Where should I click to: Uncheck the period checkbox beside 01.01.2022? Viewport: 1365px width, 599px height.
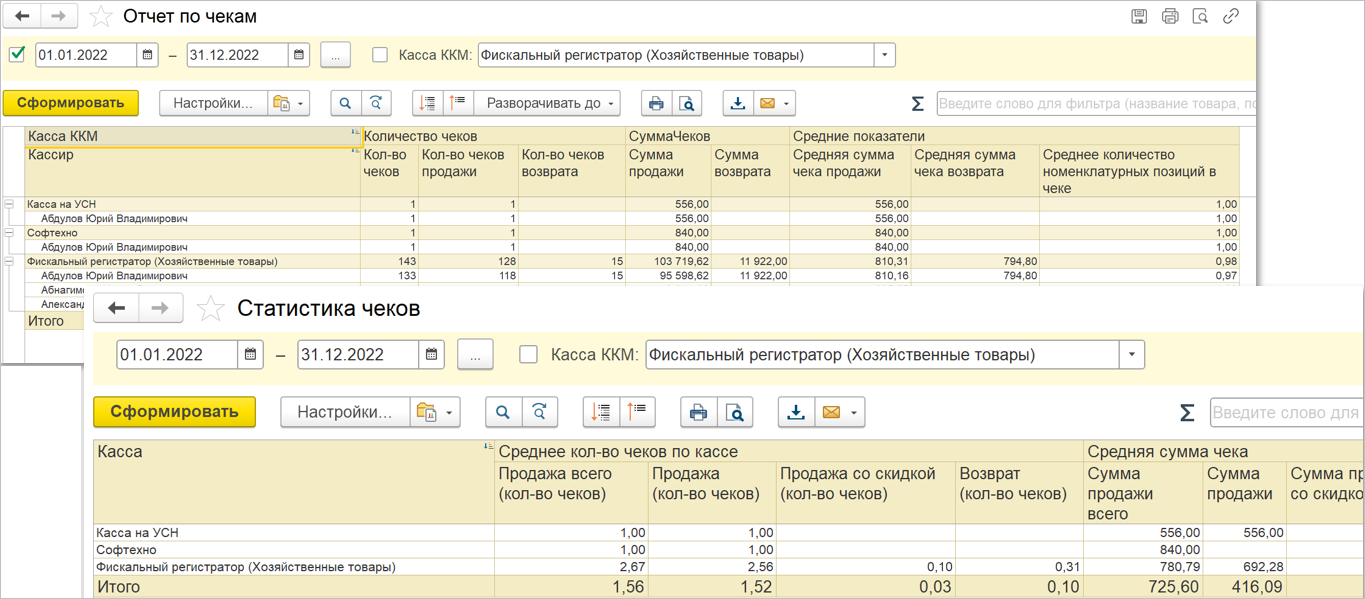coord(17,55)
